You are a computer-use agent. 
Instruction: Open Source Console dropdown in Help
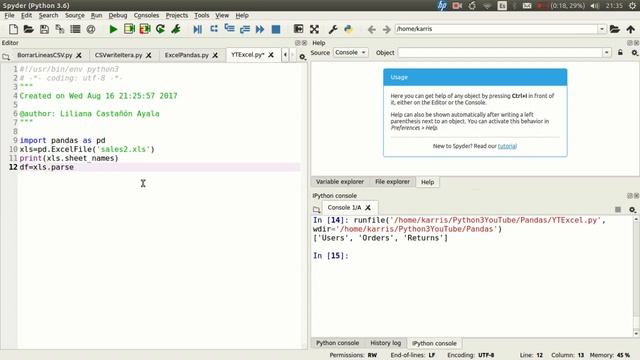[351, 52]
